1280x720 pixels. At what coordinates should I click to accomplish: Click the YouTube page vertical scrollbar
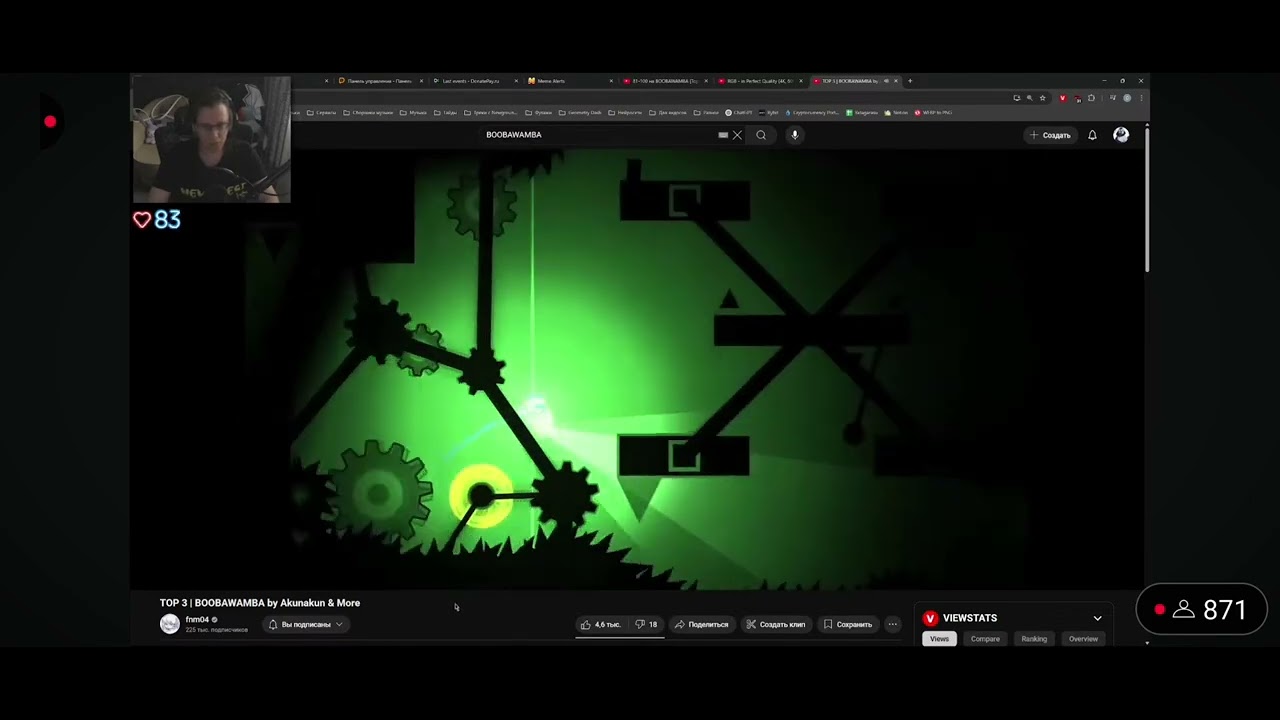tap(1147, 200)
